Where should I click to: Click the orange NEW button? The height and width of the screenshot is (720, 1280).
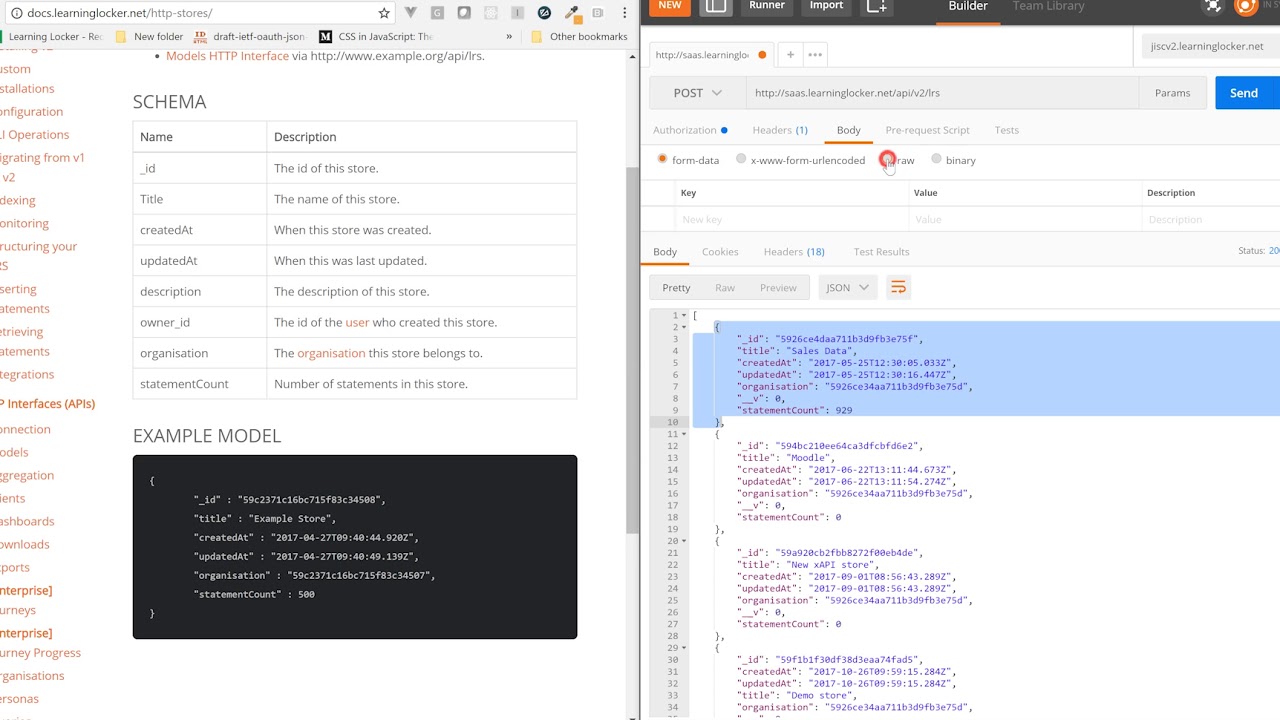[x=670, y=6]
